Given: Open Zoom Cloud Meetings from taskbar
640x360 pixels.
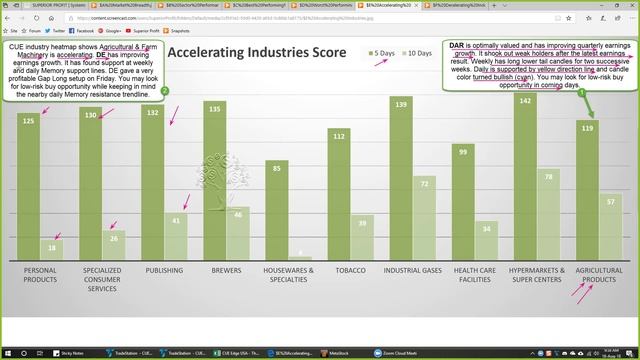Looking at the screenshot, I should (x=396, y=353).
